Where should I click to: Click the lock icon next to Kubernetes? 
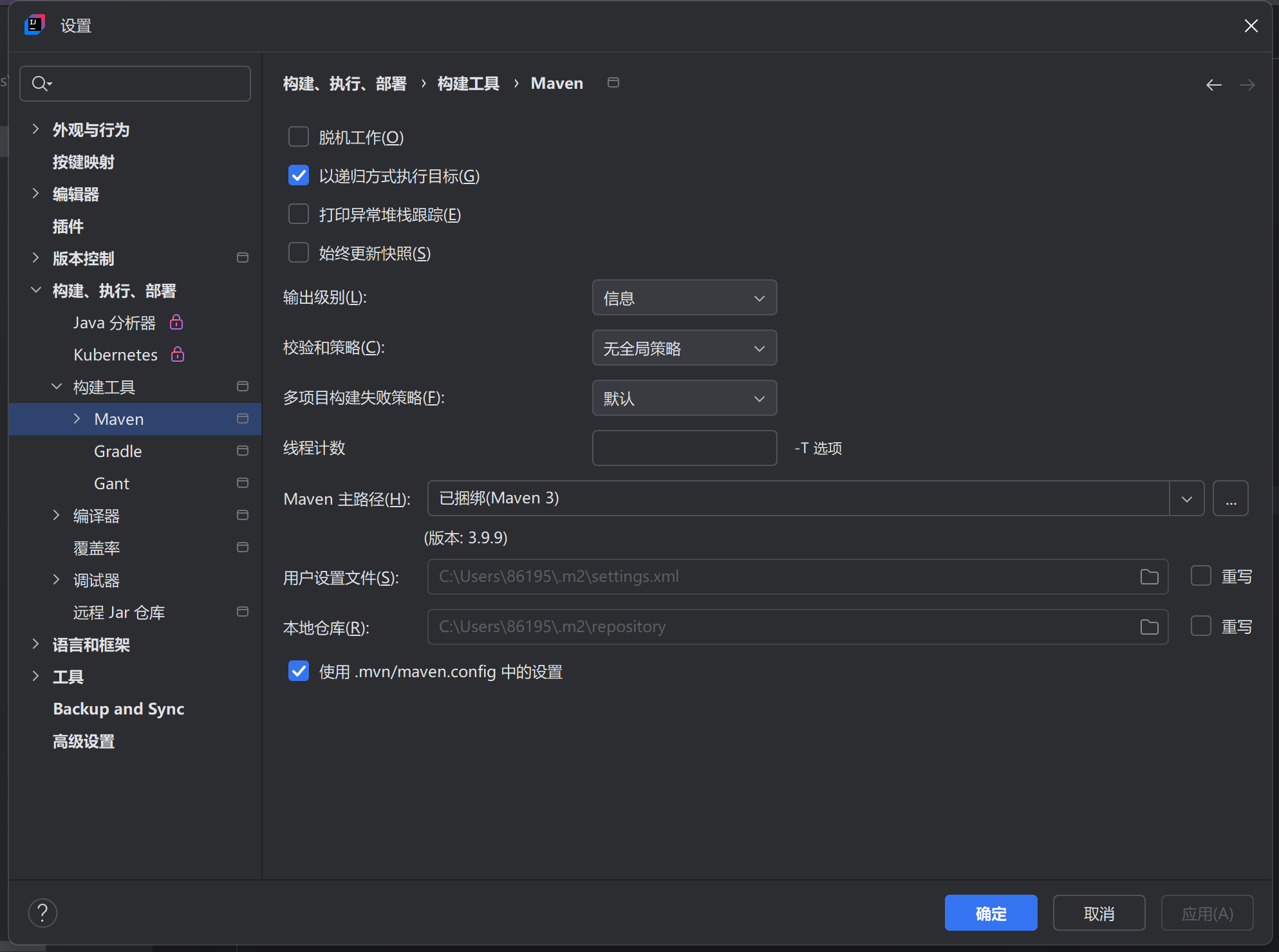[x=178, y=355]
